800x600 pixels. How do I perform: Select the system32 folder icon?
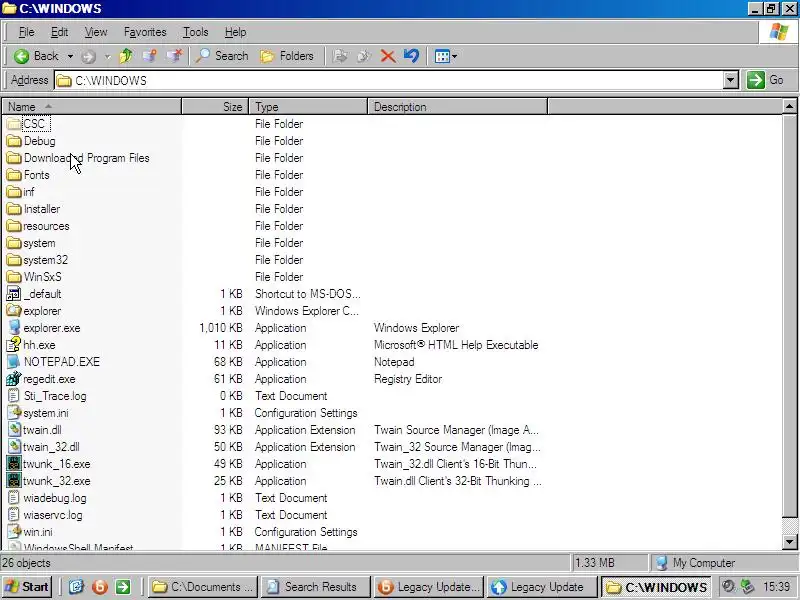click(x=14, y=260)
